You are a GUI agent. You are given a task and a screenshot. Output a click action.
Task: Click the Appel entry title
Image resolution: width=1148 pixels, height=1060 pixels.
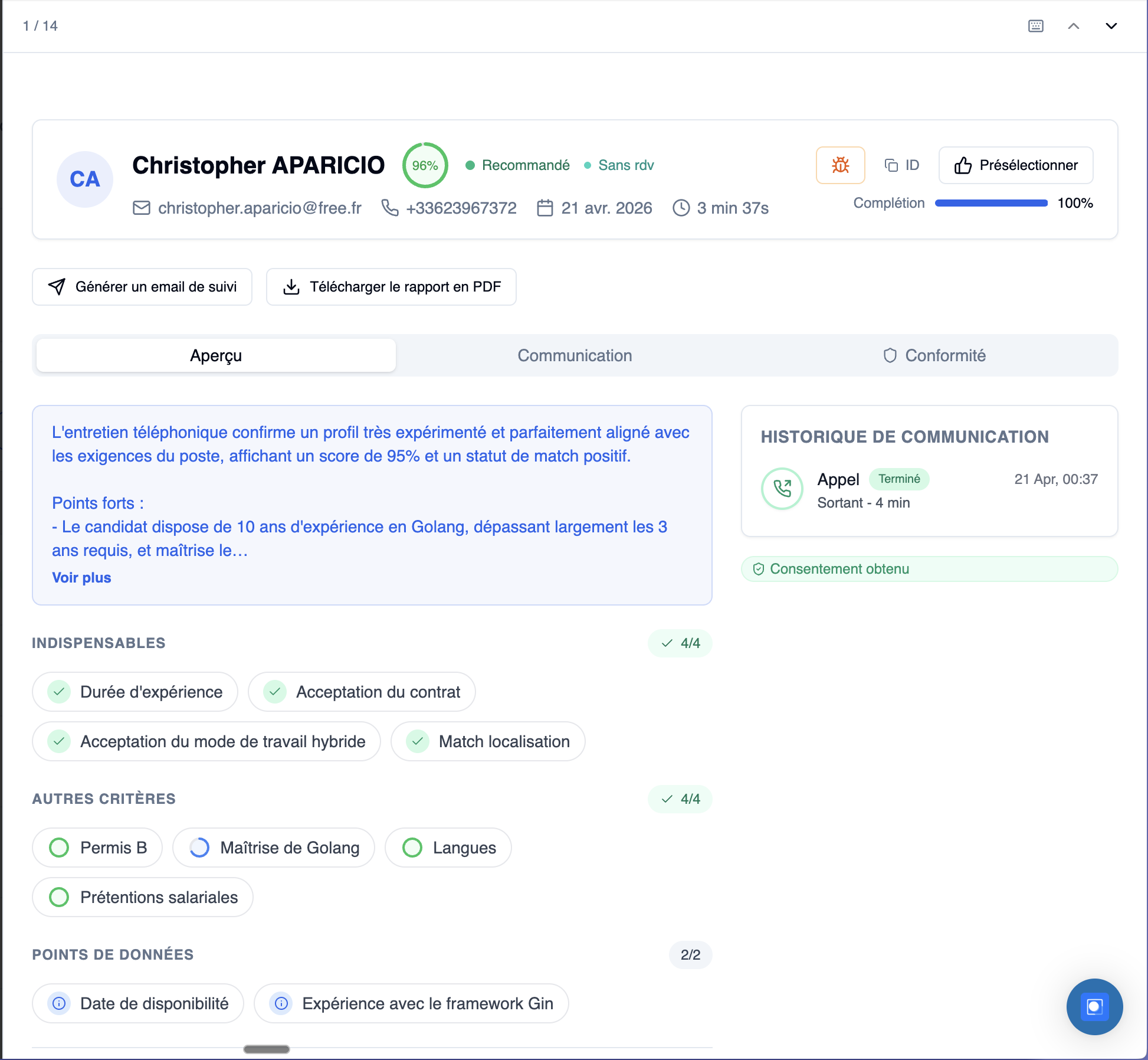point(838,479)
